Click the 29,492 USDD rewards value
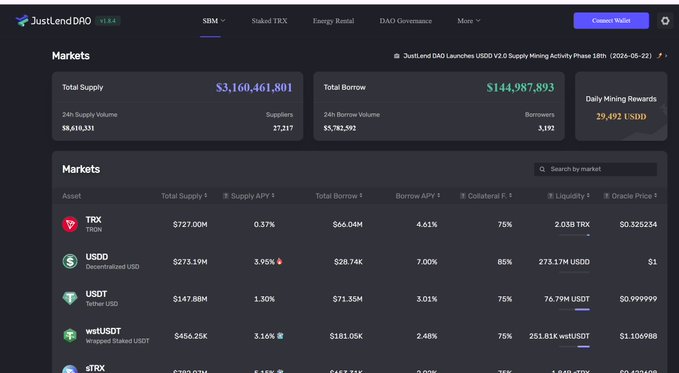This screenshot has width=679, height=373. (x=621, y=117)
